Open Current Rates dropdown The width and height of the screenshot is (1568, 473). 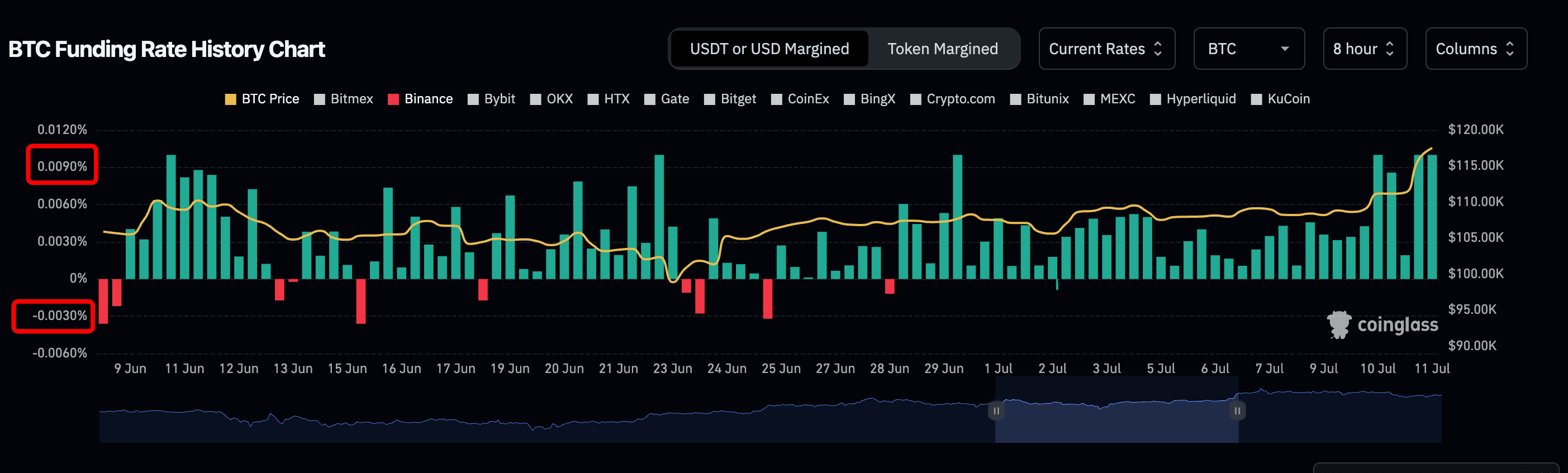coord(1106,49)
